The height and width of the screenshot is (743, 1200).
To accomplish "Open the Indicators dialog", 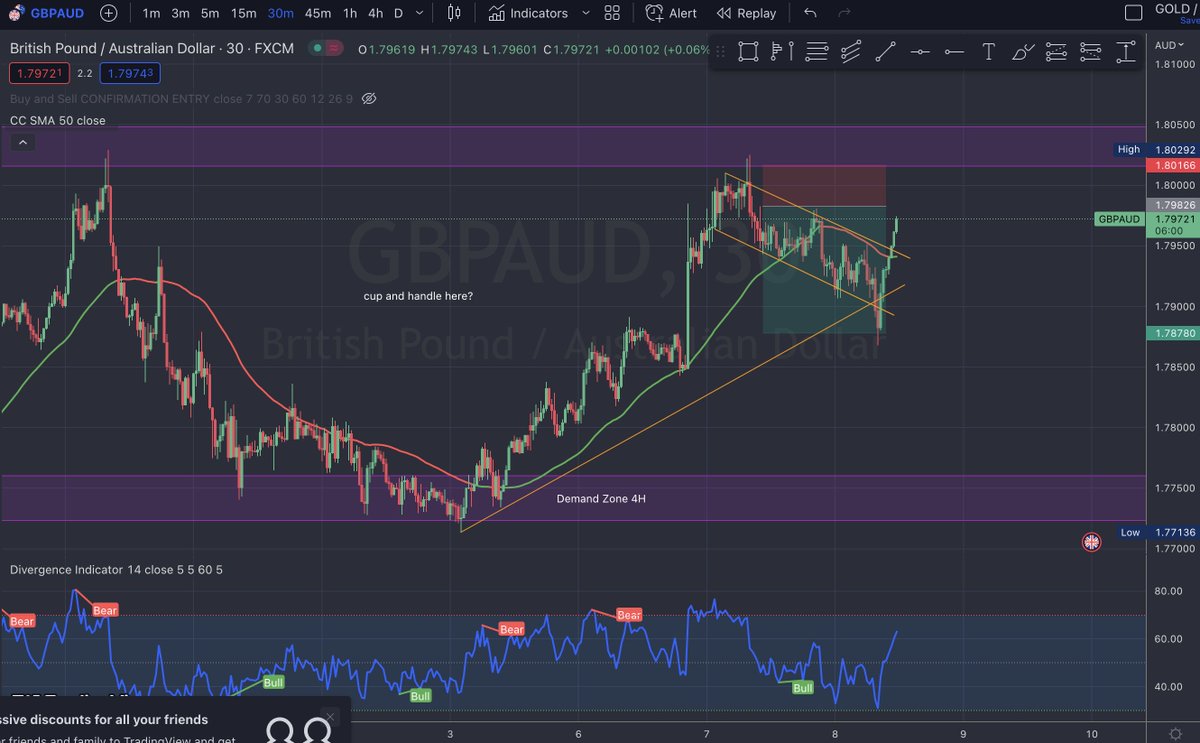I will point(528,13).
